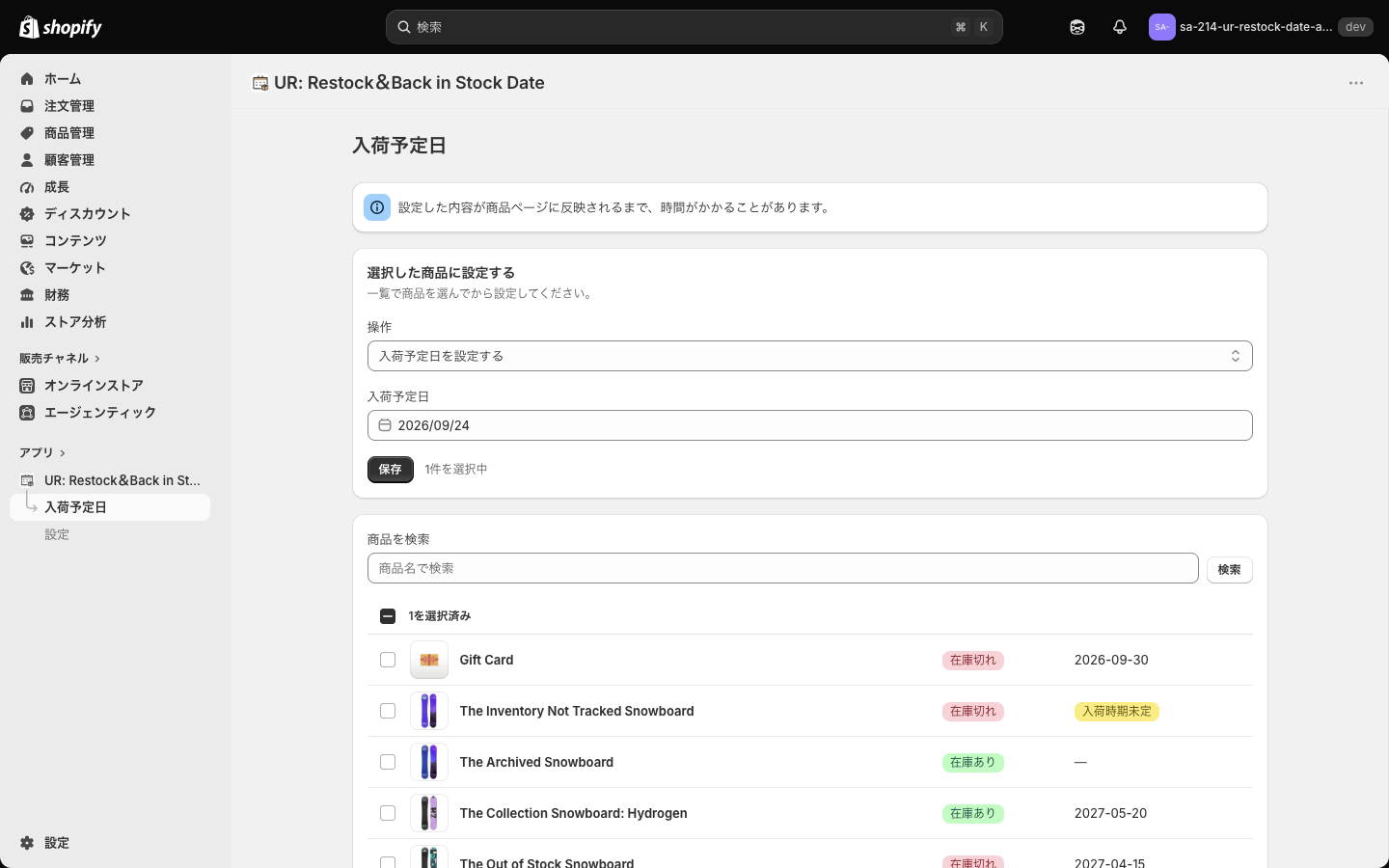Open the app's 設定 sub-item under 入荷予定日
The image size is (1389, 868).
coord(57,534)
